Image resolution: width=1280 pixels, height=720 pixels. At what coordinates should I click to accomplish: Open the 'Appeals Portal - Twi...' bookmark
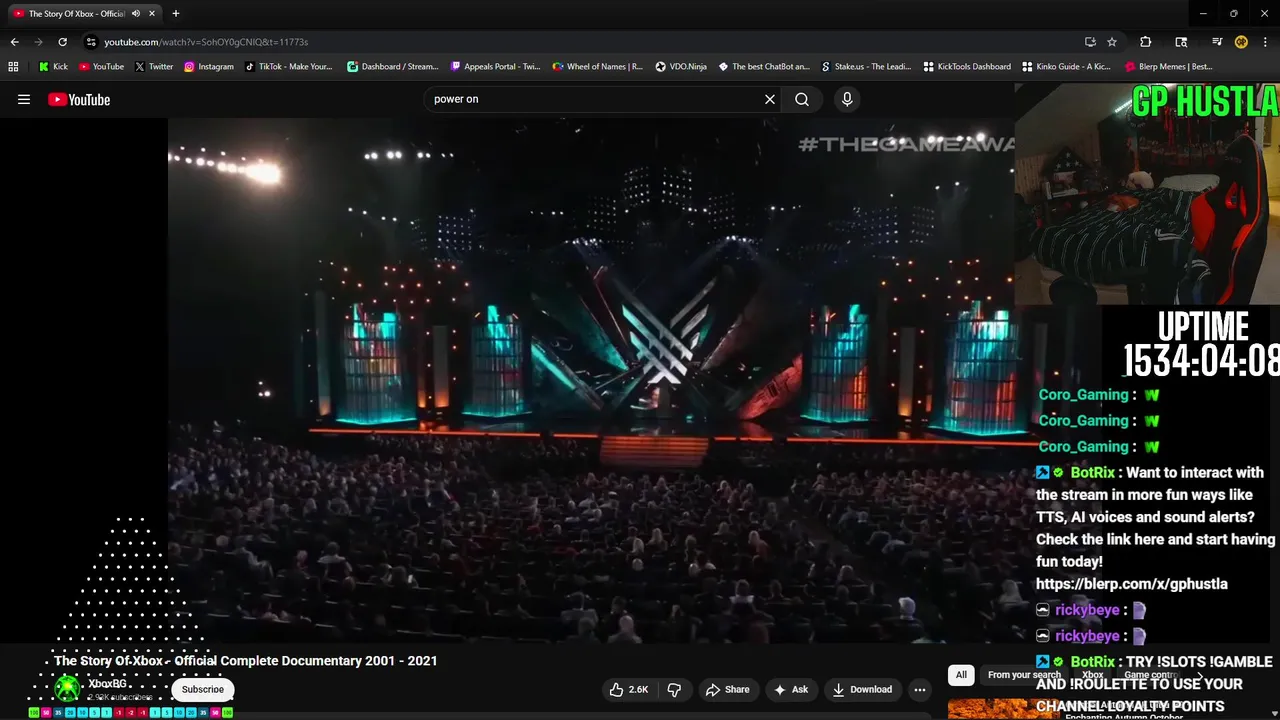[495, 67]
